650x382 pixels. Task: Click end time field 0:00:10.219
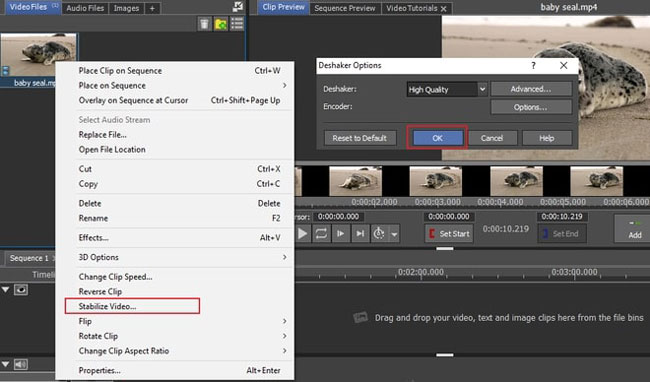point(562,217)
